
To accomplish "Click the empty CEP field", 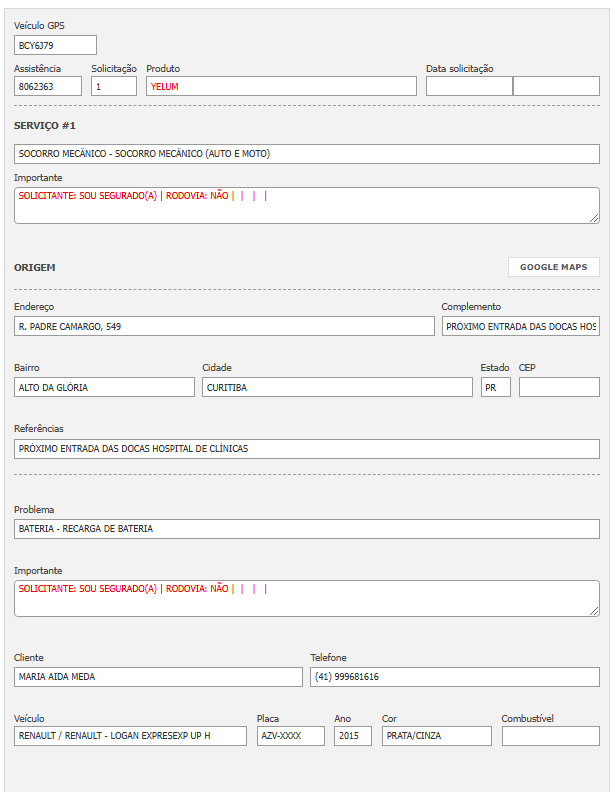I will [559, 387].
